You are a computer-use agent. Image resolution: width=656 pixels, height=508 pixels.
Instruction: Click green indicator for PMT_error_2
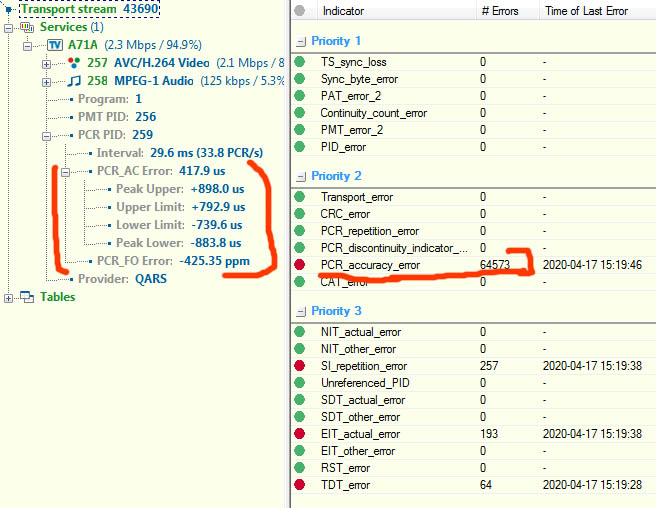tap(300, 130)
